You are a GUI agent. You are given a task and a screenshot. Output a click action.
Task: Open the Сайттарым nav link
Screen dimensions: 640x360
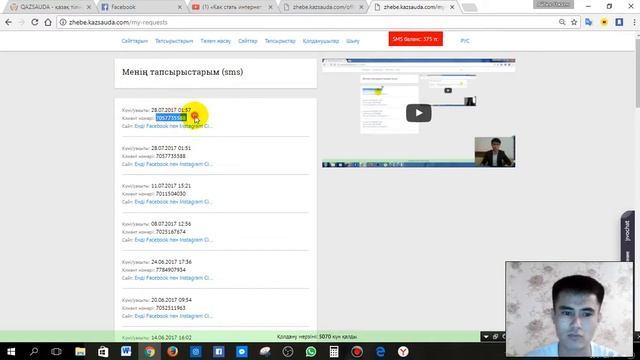pos(134,41)
